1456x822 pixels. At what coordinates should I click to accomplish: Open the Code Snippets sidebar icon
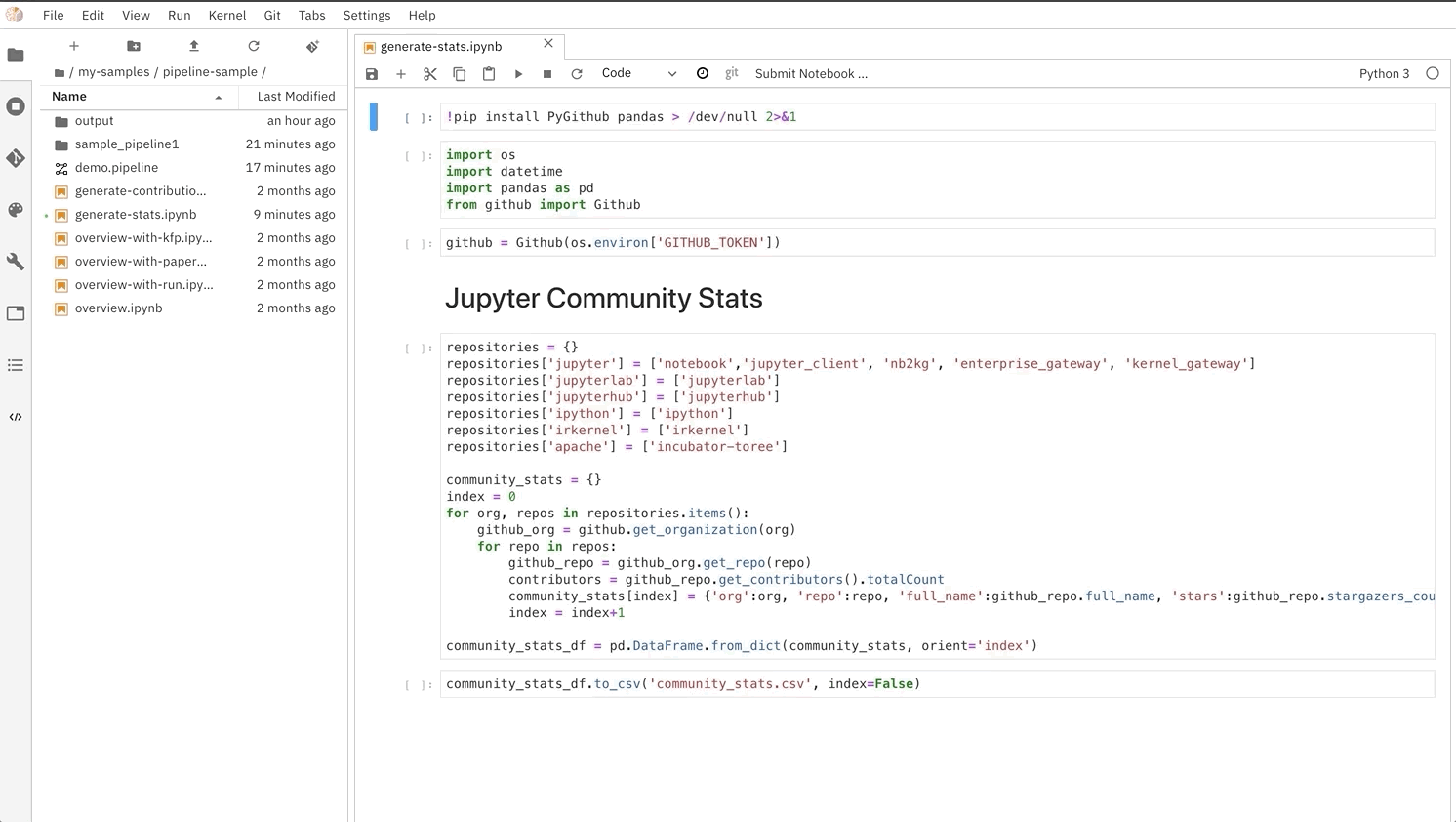coord(16,417)
